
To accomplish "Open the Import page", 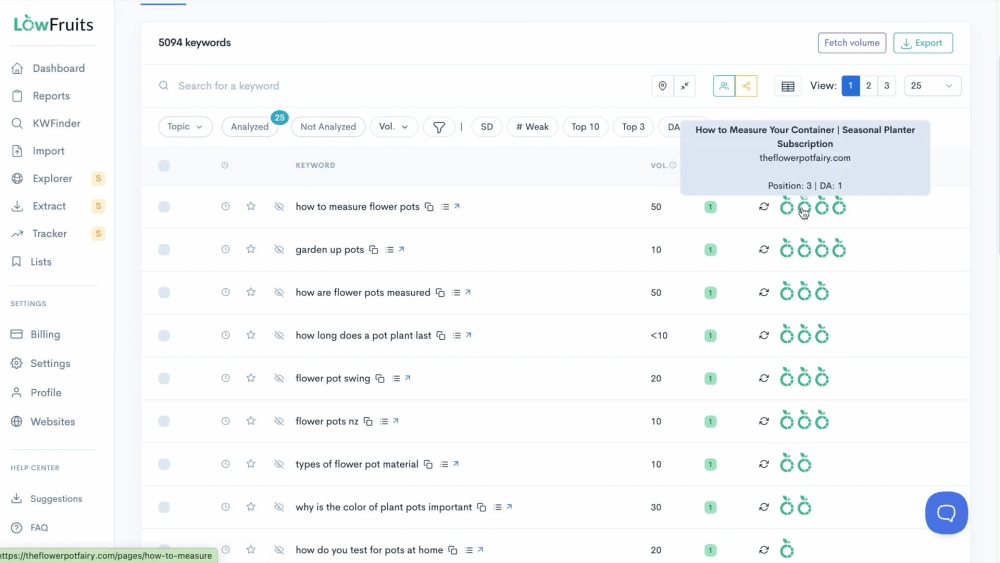I will (38, 151).
